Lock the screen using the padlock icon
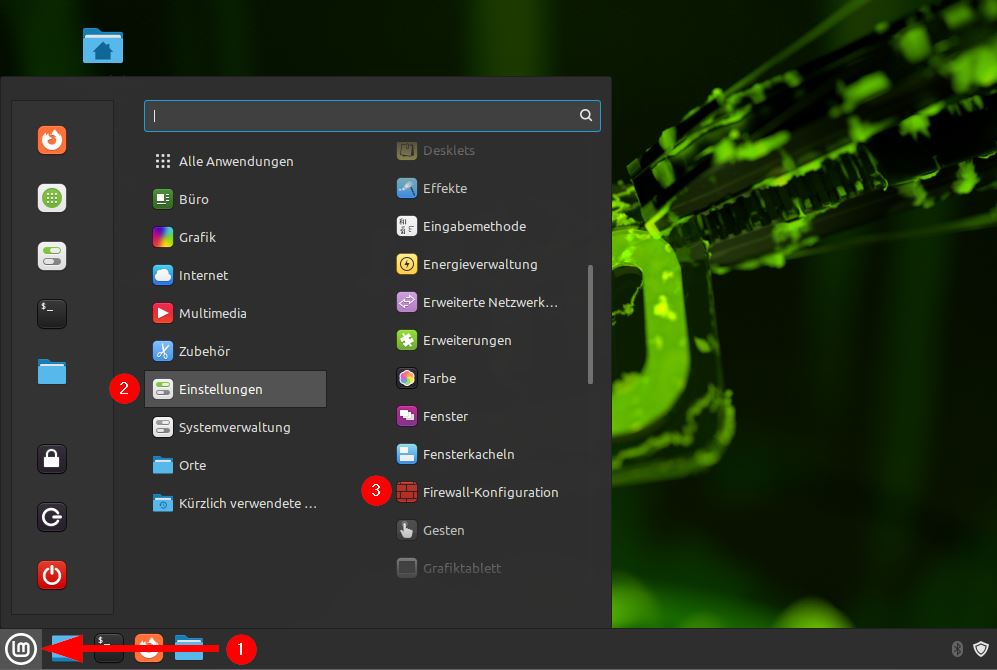Screen dimensions: 997x670 tap(51, 458)
